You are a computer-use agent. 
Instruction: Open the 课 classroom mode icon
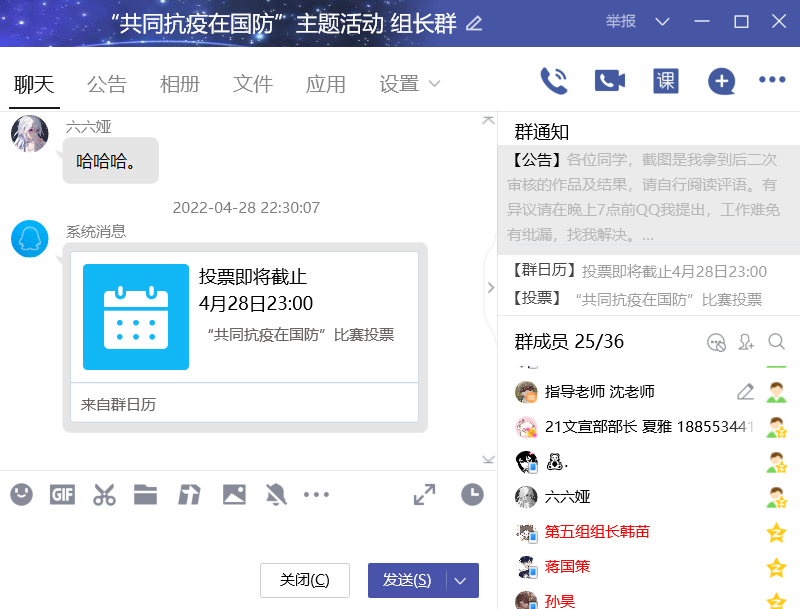[665, 81]
